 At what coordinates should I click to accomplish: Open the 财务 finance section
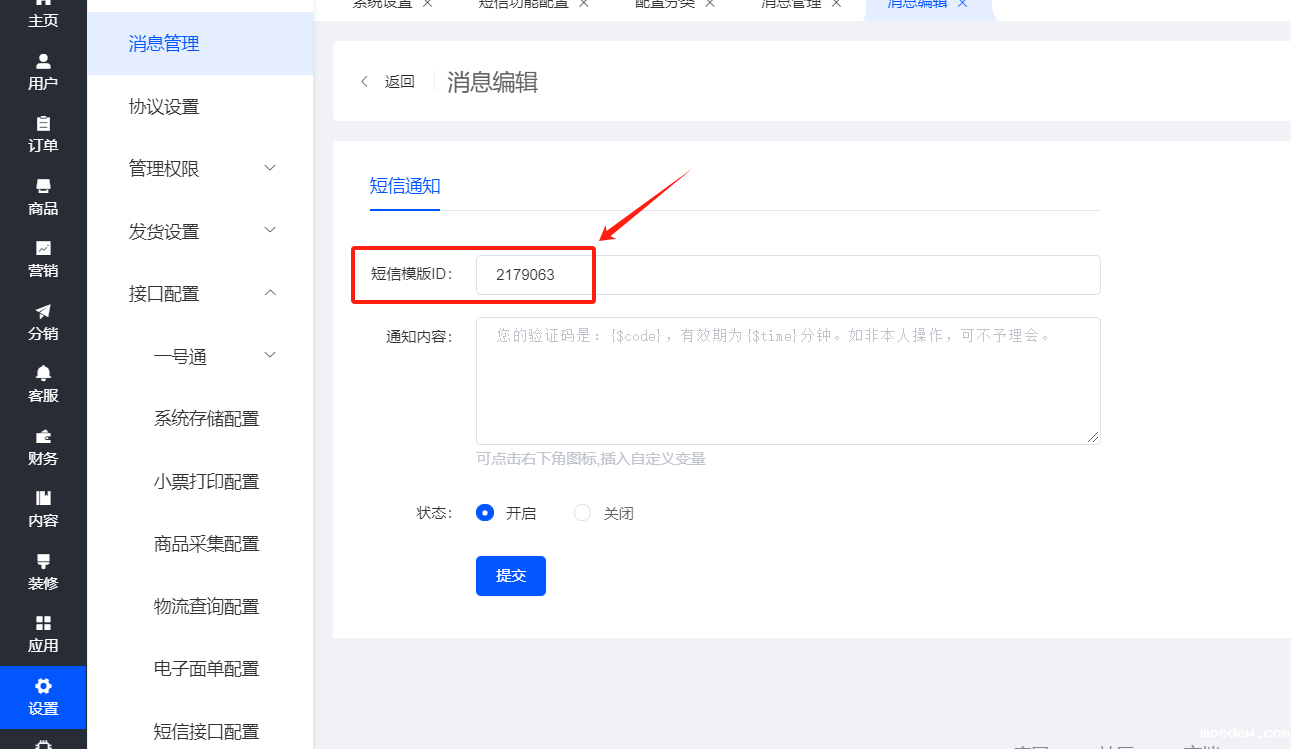[x=43, y=447]
